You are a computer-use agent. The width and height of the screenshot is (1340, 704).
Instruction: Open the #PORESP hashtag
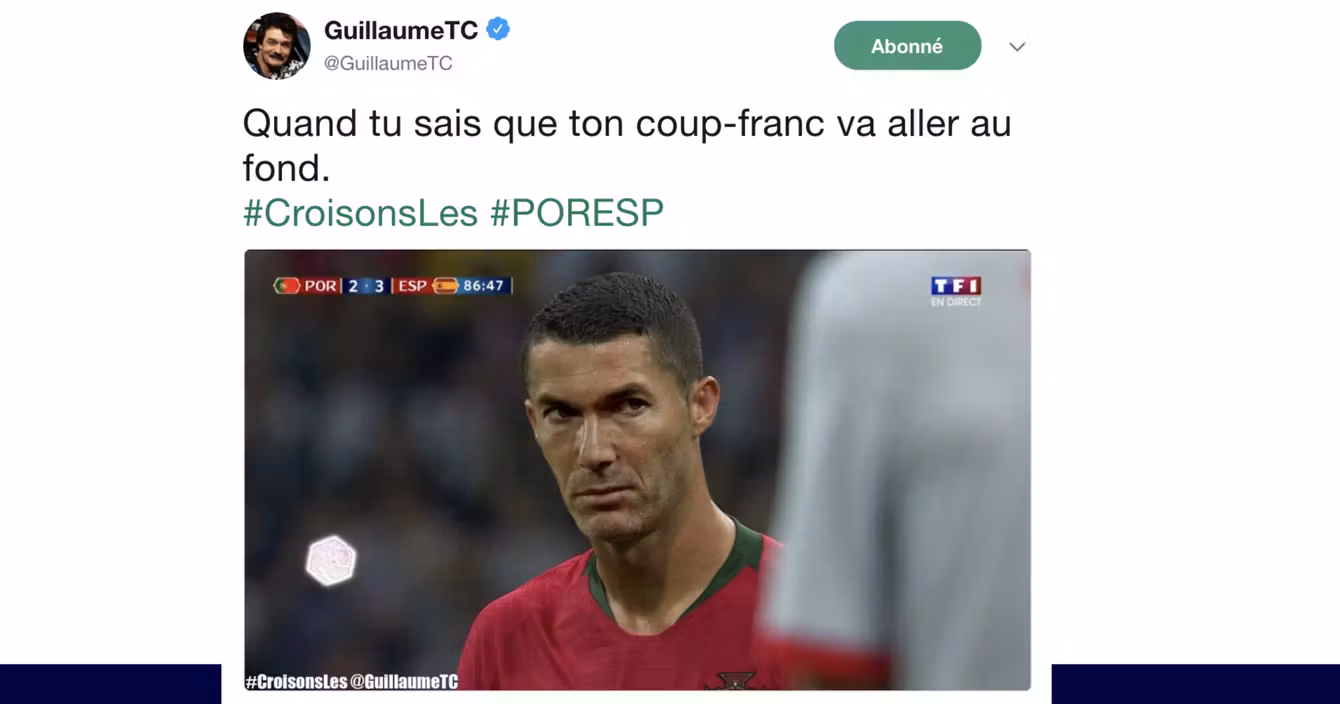point(577,212)
